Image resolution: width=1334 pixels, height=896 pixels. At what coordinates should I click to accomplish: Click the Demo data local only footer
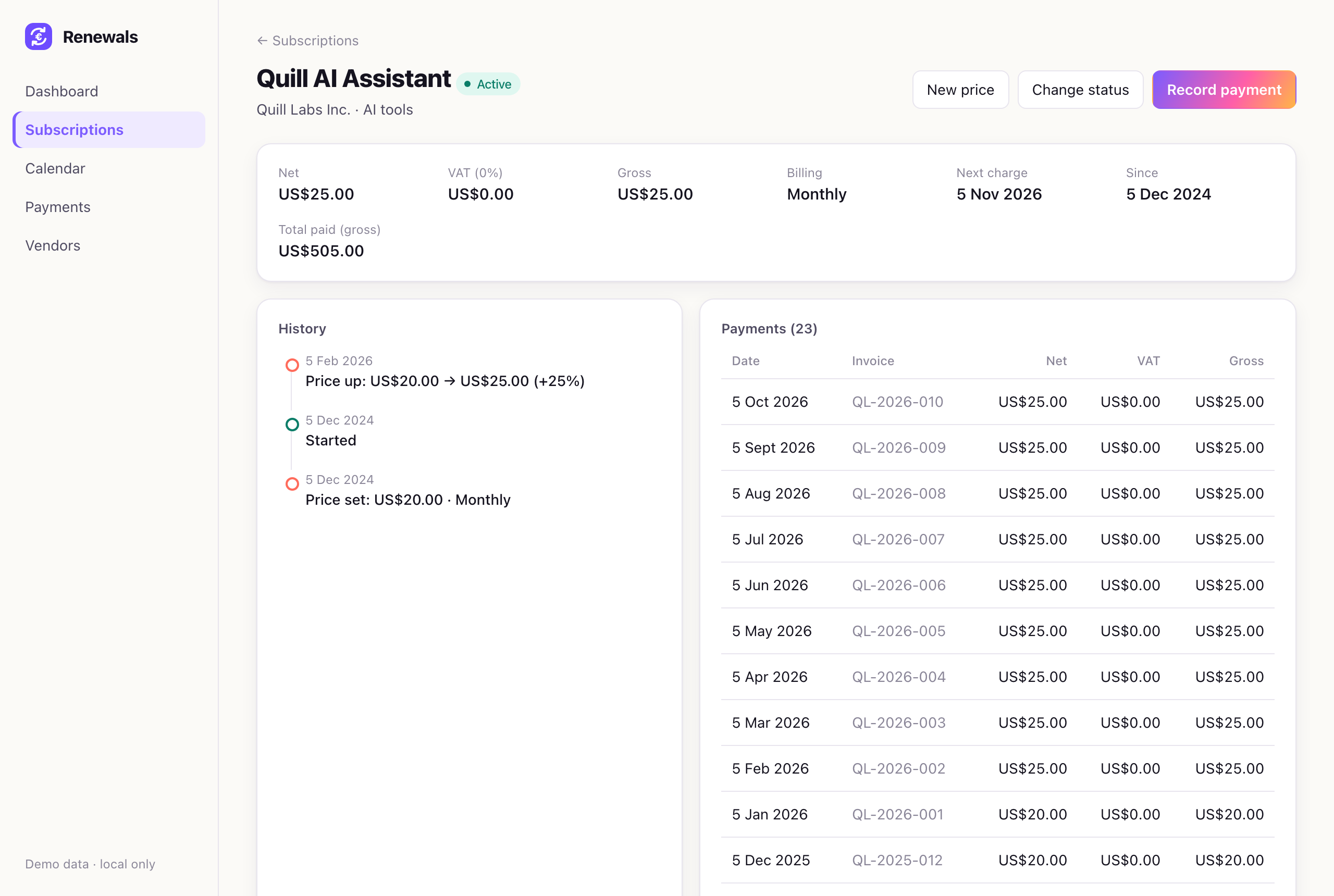pos(90,864)
